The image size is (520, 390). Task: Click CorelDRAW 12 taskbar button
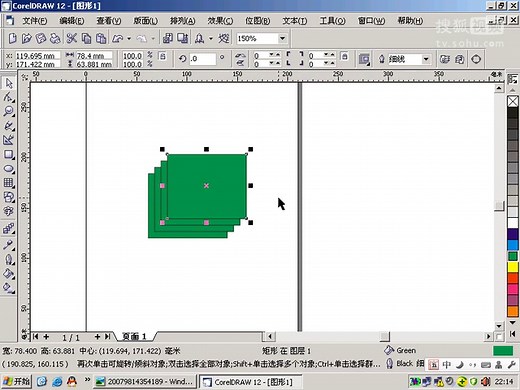coord(251,382)
